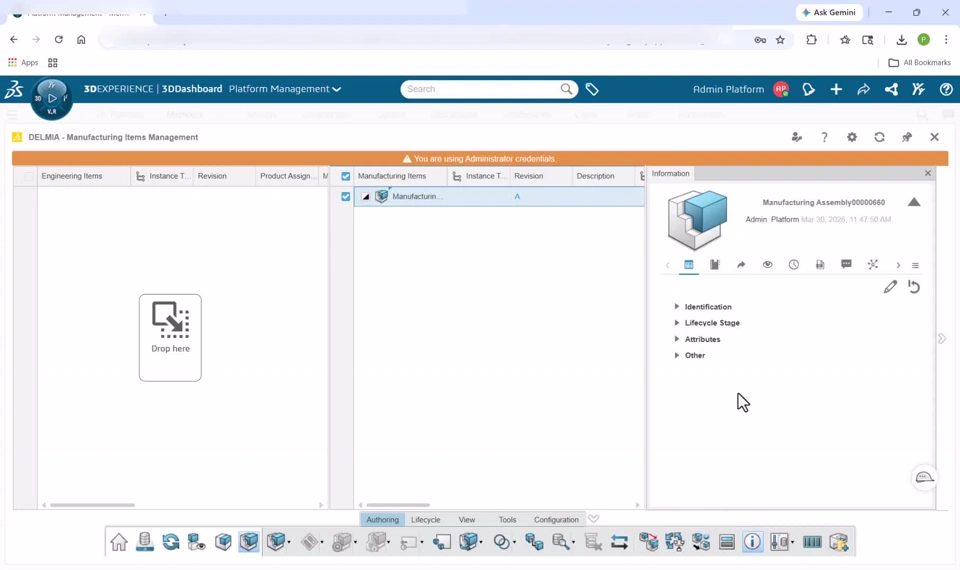Toggle the eye subscription icon in the Information panel
This screenshot has height=570, width=960.
pos(767,264)
